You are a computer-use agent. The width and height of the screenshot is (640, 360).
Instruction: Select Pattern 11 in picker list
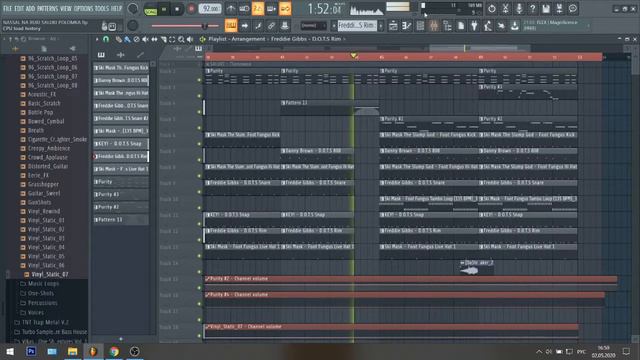(121, 220)
